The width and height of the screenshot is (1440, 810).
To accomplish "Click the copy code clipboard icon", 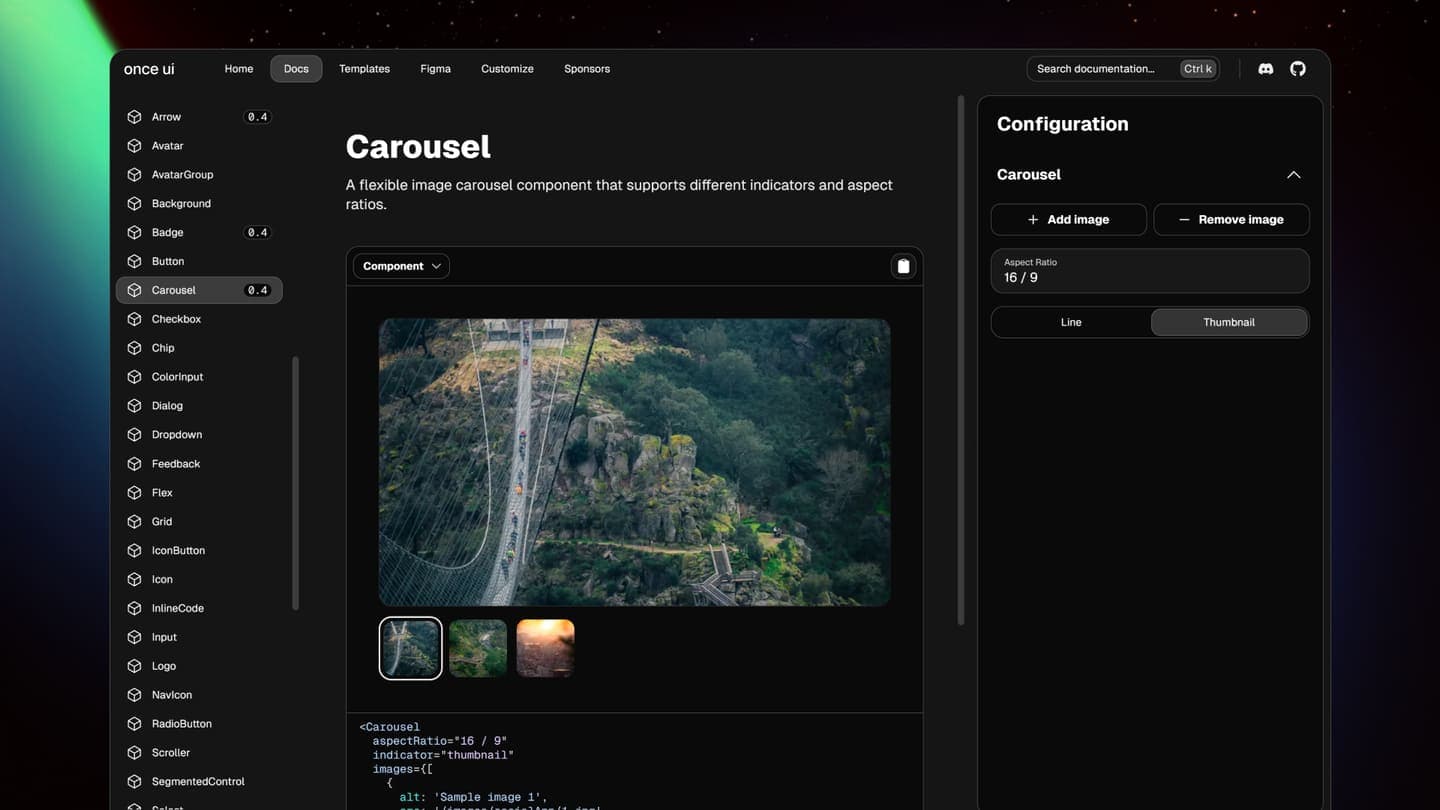I will (x=902, y=265).
